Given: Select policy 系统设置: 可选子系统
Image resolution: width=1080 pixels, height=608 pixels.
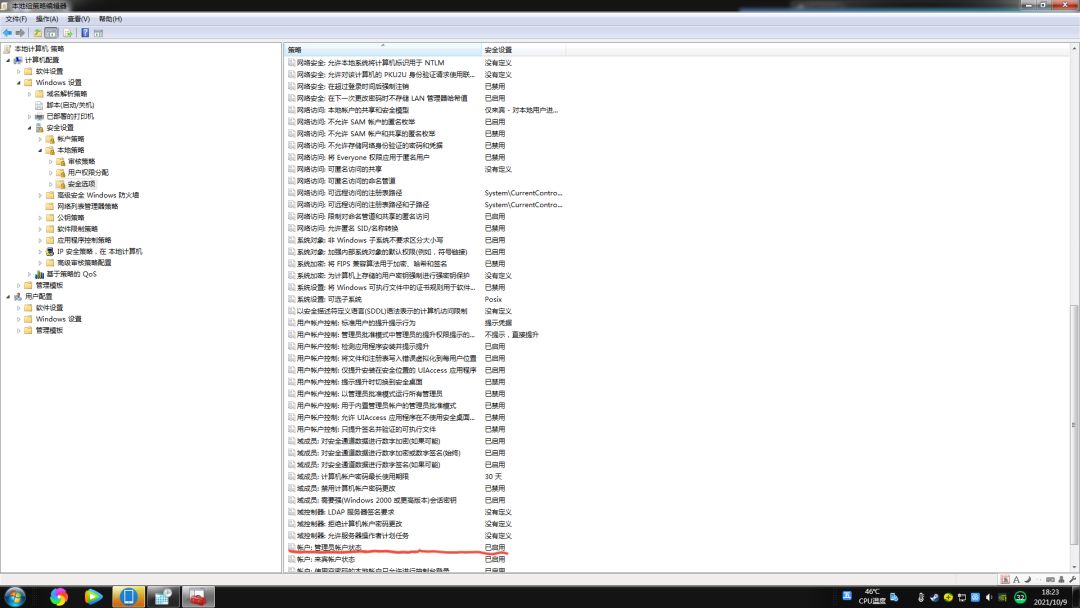Looking at the screenshot, I should coord(329,300).
